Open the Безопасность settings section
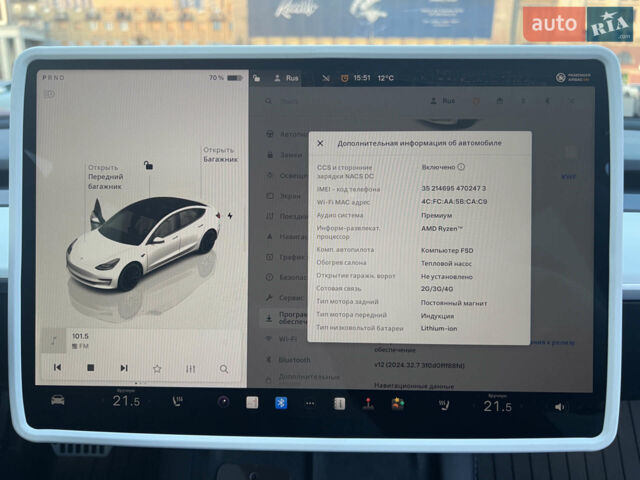The width and height of the screenshot is (640, 480). pos(287,277)
